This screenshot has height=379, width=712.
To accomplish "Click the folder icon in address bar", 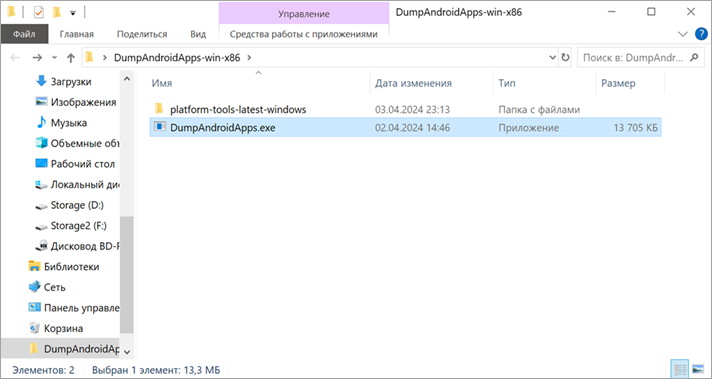I will 89,58.
